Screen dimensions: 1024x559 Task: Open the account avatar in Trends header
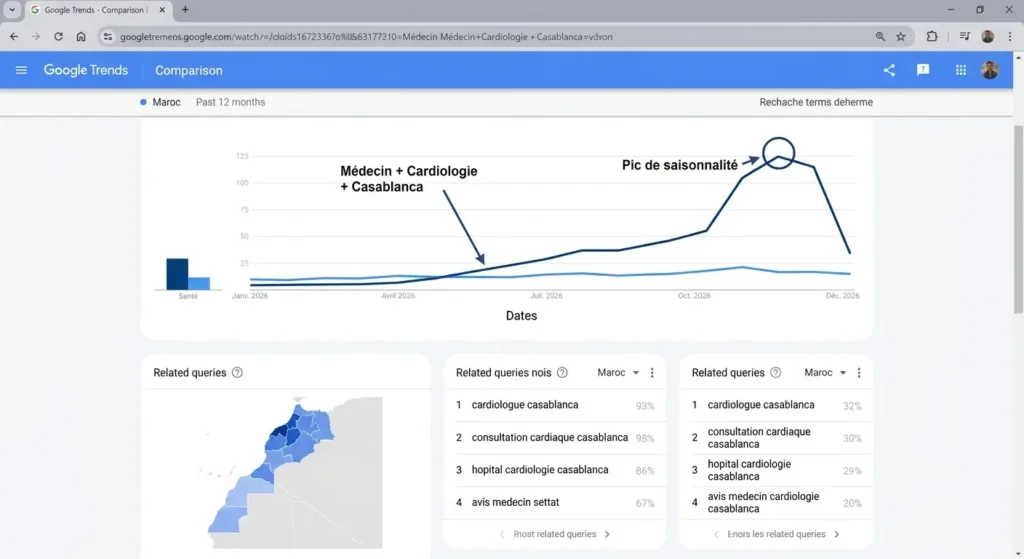tap(989, 70)
